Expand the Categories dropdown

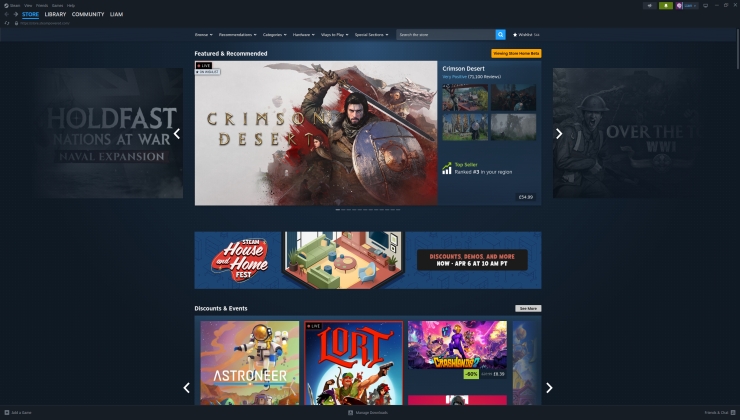coord(274,34)
